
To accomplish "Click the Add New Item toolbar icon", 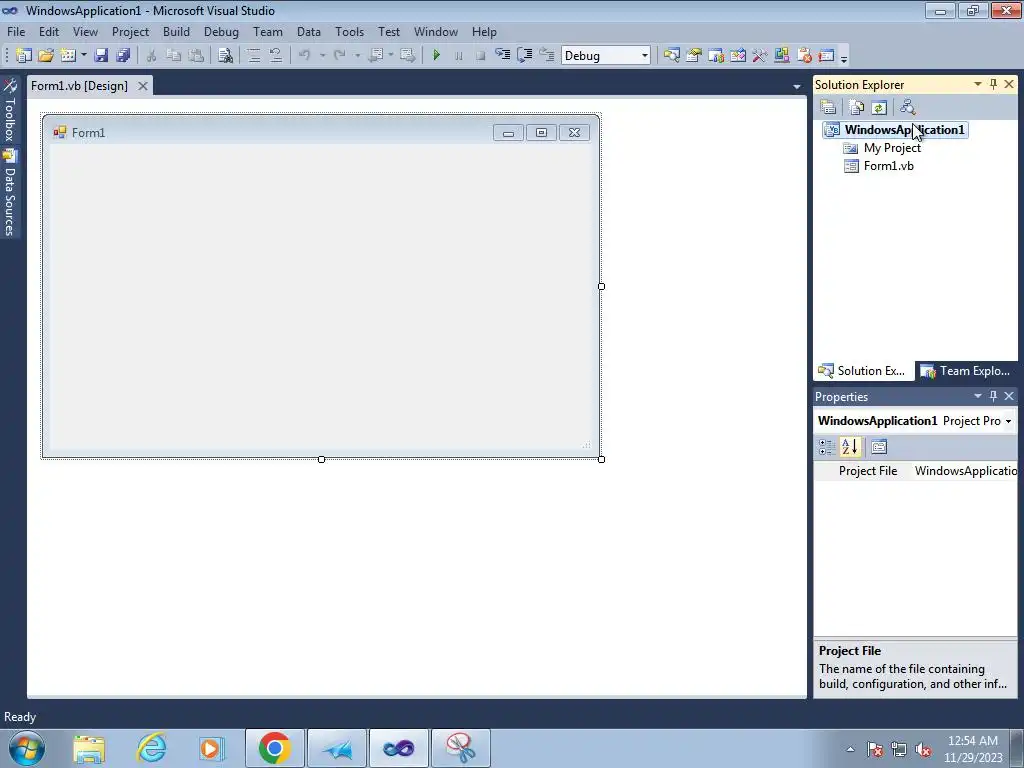I will pos(68,56).
